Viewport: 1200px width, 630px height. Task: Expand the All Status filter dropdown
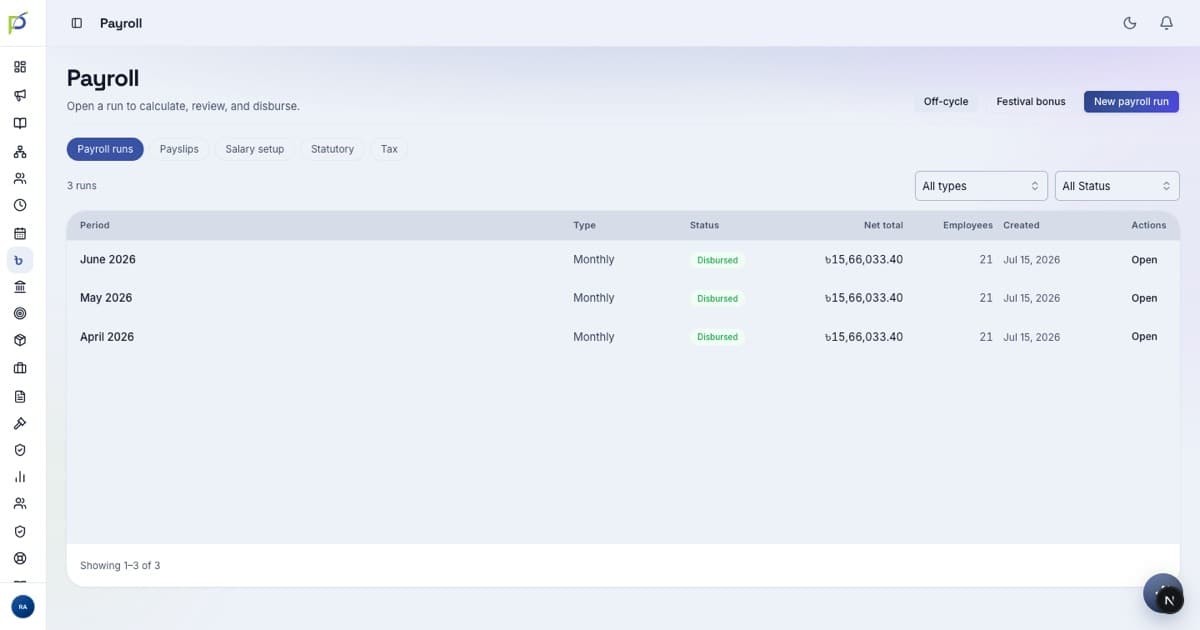1117,186
